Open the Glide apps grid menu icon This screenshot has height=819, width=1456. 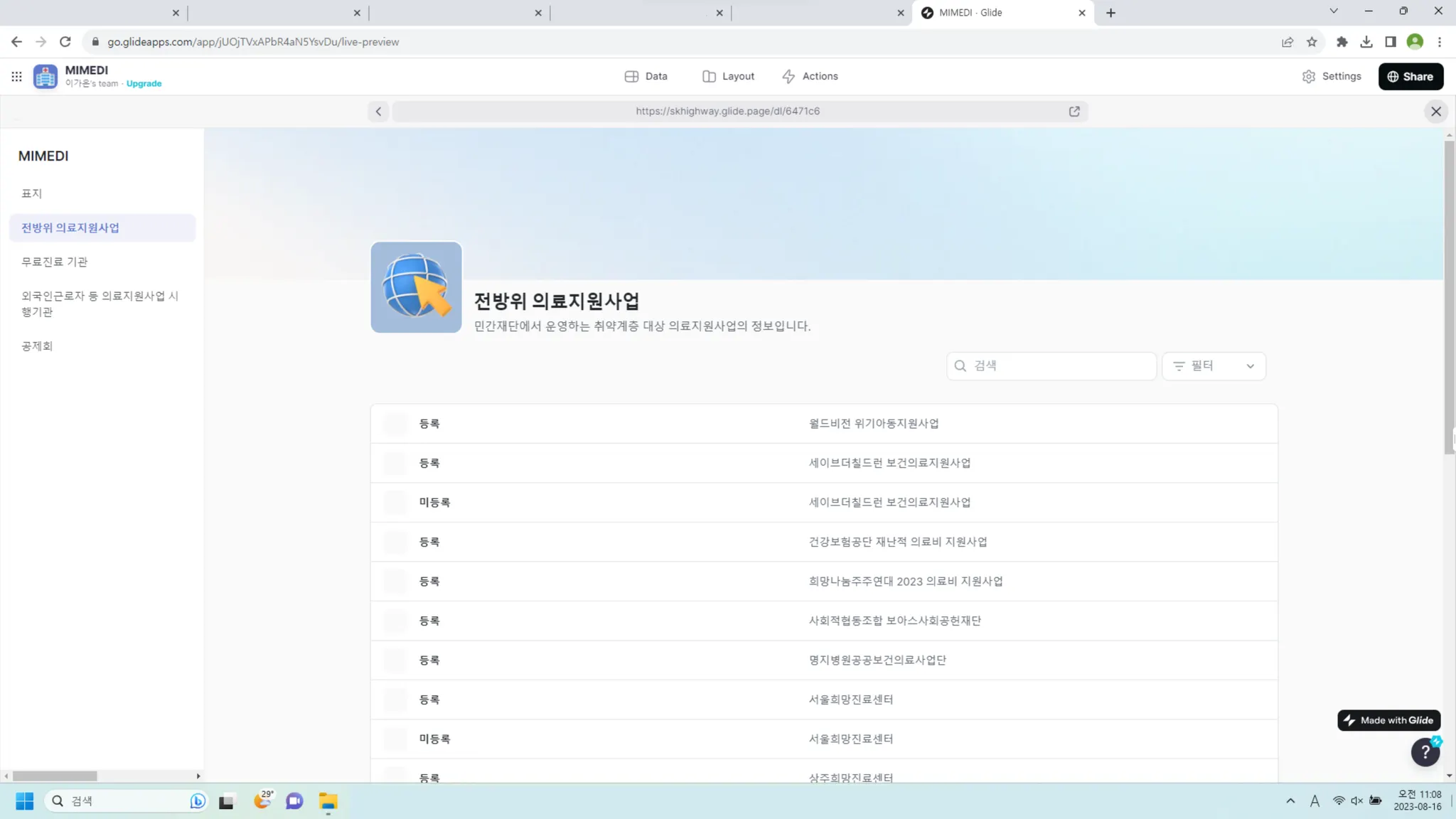point(16,76)
